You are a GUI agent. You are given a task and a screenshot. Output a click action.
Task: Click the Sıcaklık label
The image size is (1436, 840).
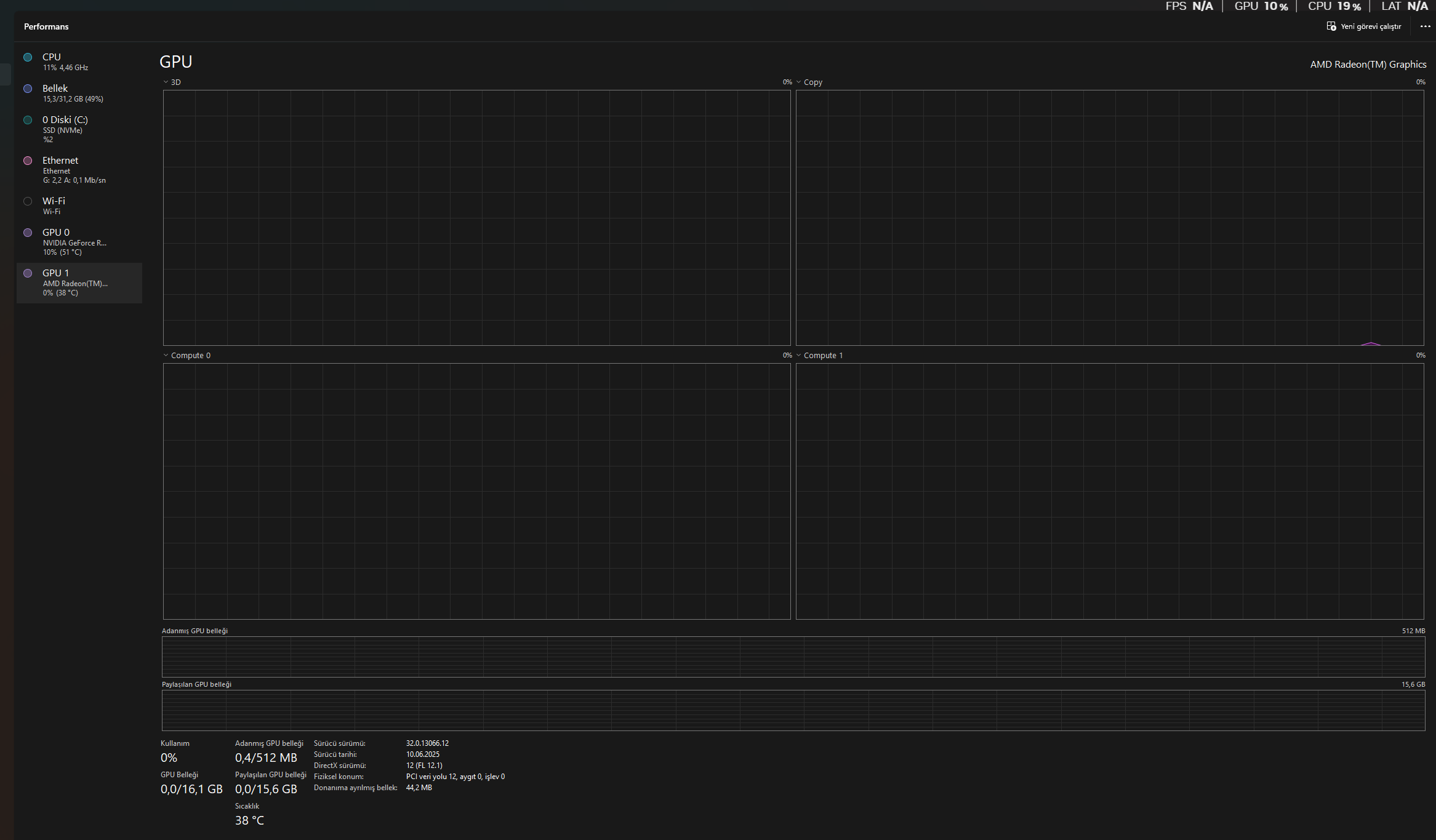[x=247, y=806]
